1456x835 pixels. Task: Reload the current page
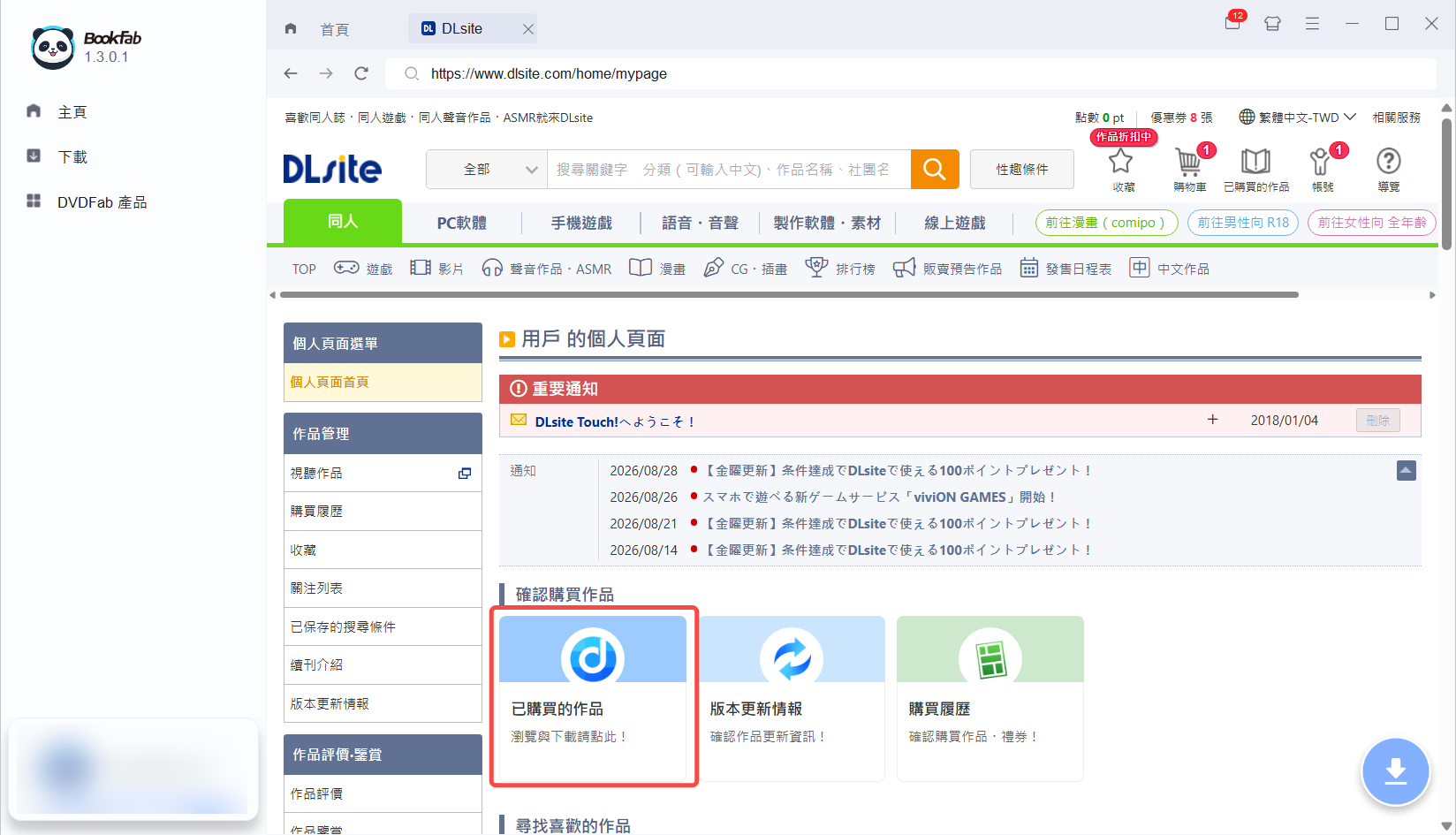coord(361,73)
